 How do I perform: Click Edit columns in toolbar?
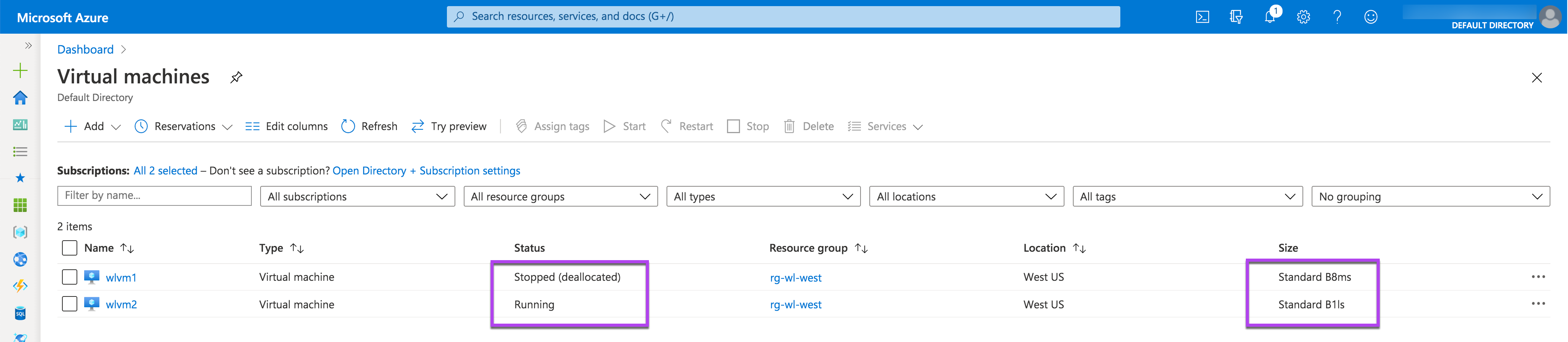click(286, 127)
